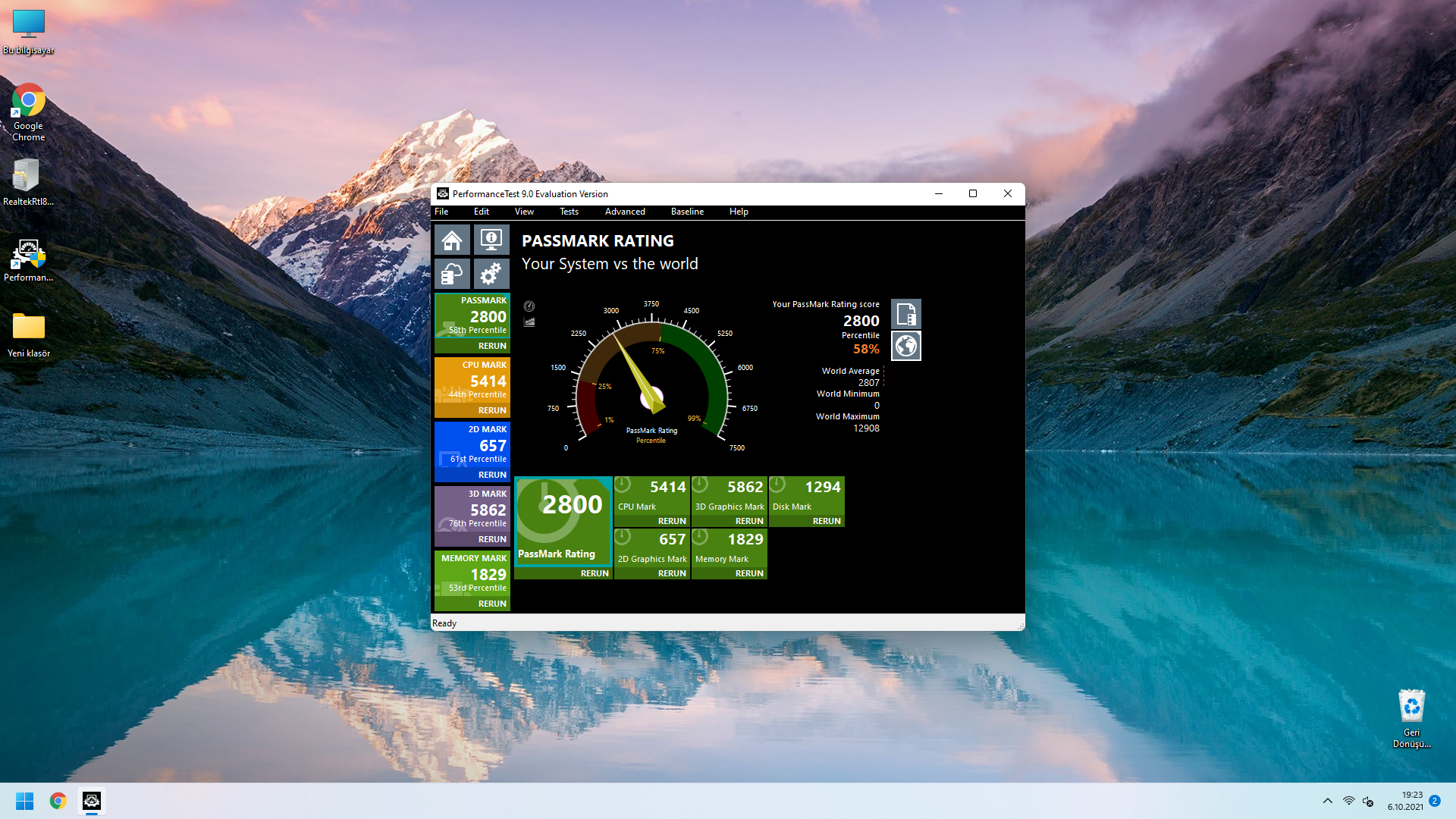Click the PerformanceTest taskbar icon
This screenshot has width=1456, height=819.
click(x=92, y=801)
